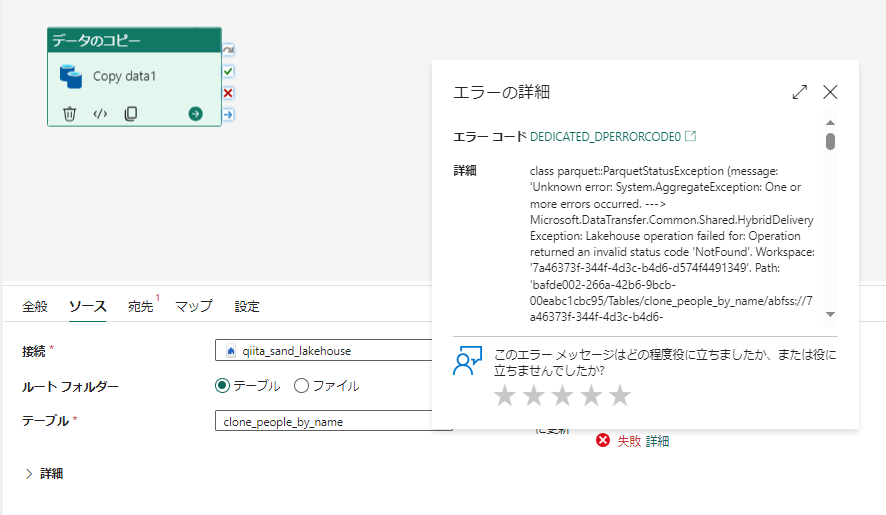The image size is (886, 515).
Task: Click error panel scrollbar down arrow
Action: pyautogui.click(x=830, y=314)
